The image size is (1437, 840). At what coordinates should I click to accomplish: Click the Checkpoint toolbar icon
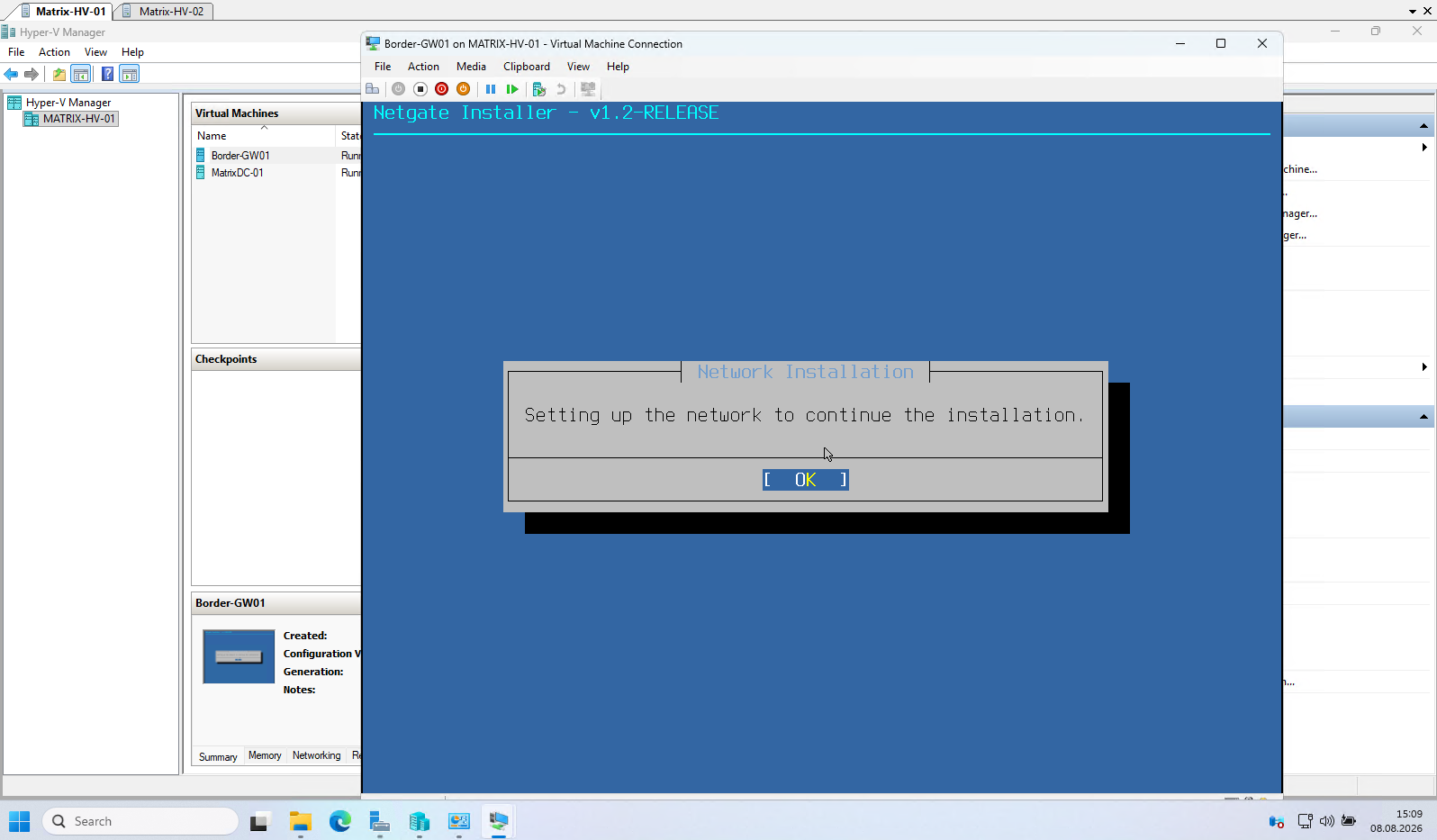[x=539, y=89]
